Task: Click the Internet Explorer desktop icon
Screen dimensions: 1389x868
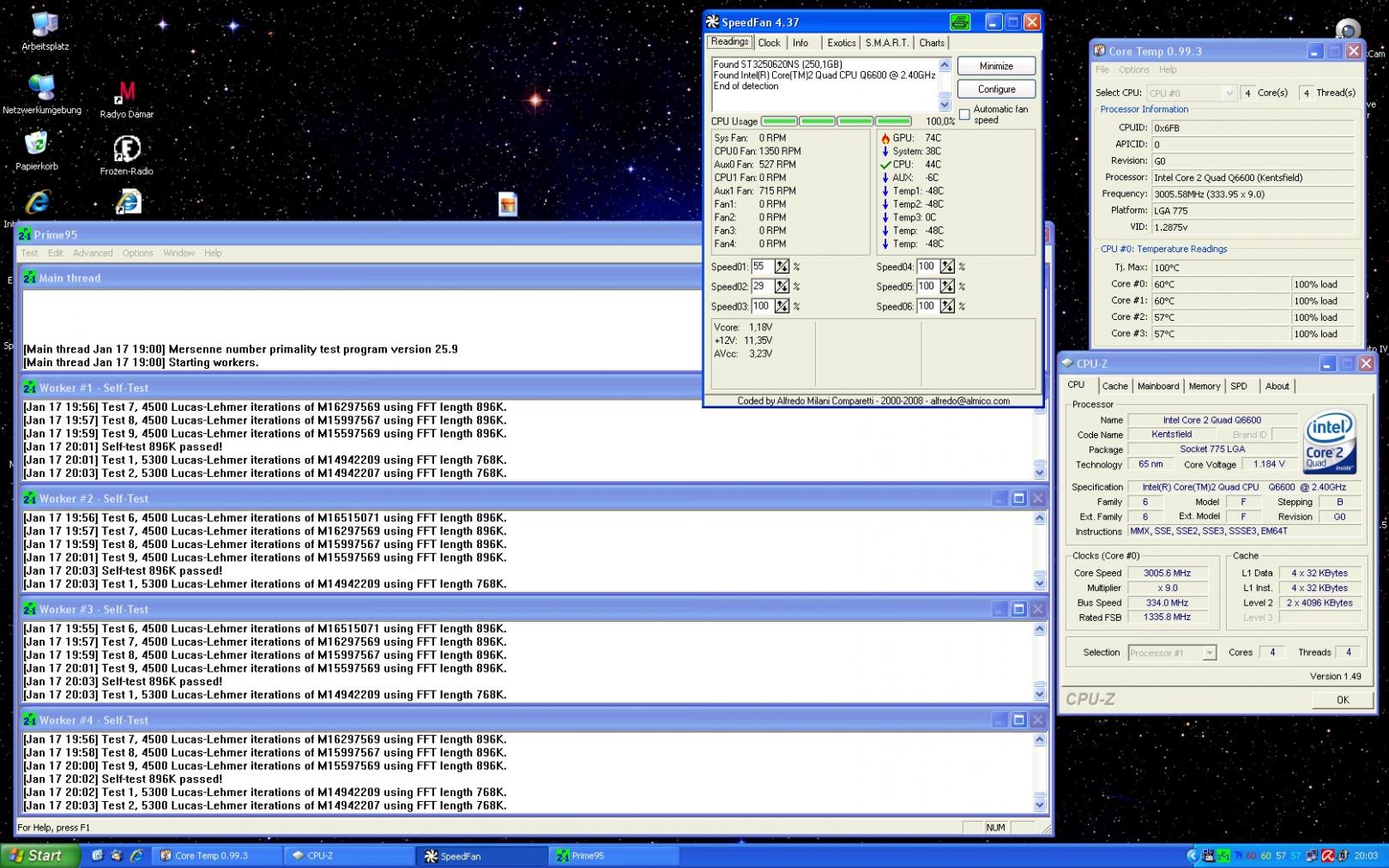Action: [37, 202]
